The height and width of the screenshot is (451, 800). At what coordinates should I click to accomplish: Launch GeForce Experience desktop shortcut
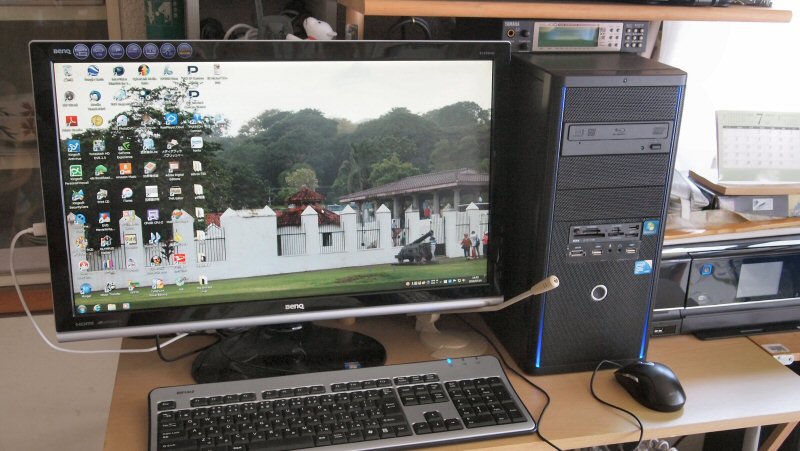[125, 146]
